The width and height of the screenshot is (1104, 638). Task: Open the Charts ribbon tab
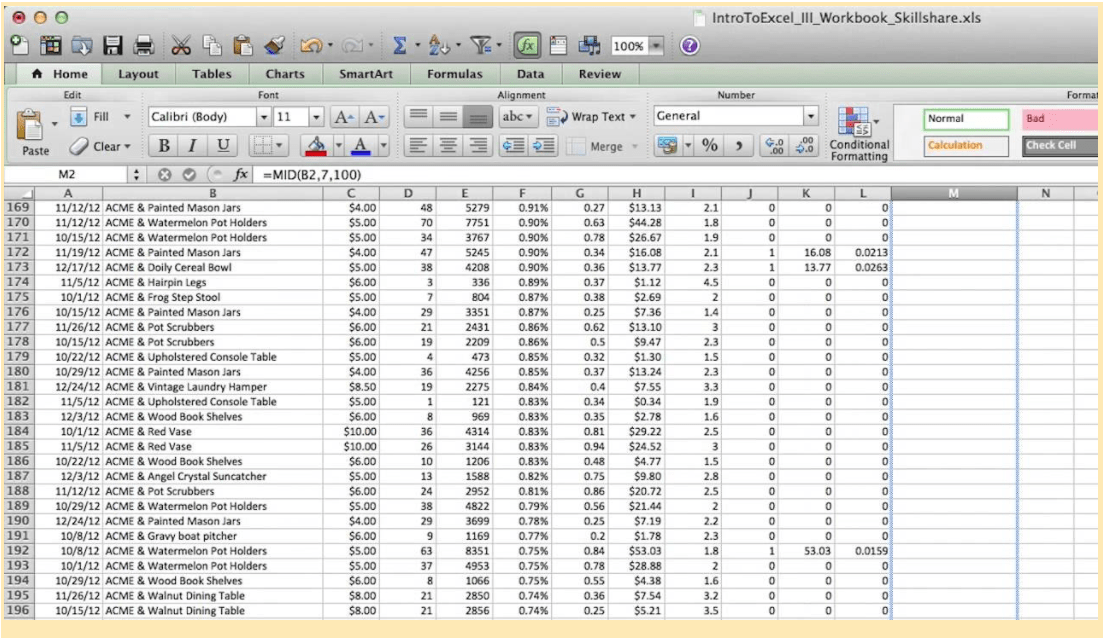point(285,74)
